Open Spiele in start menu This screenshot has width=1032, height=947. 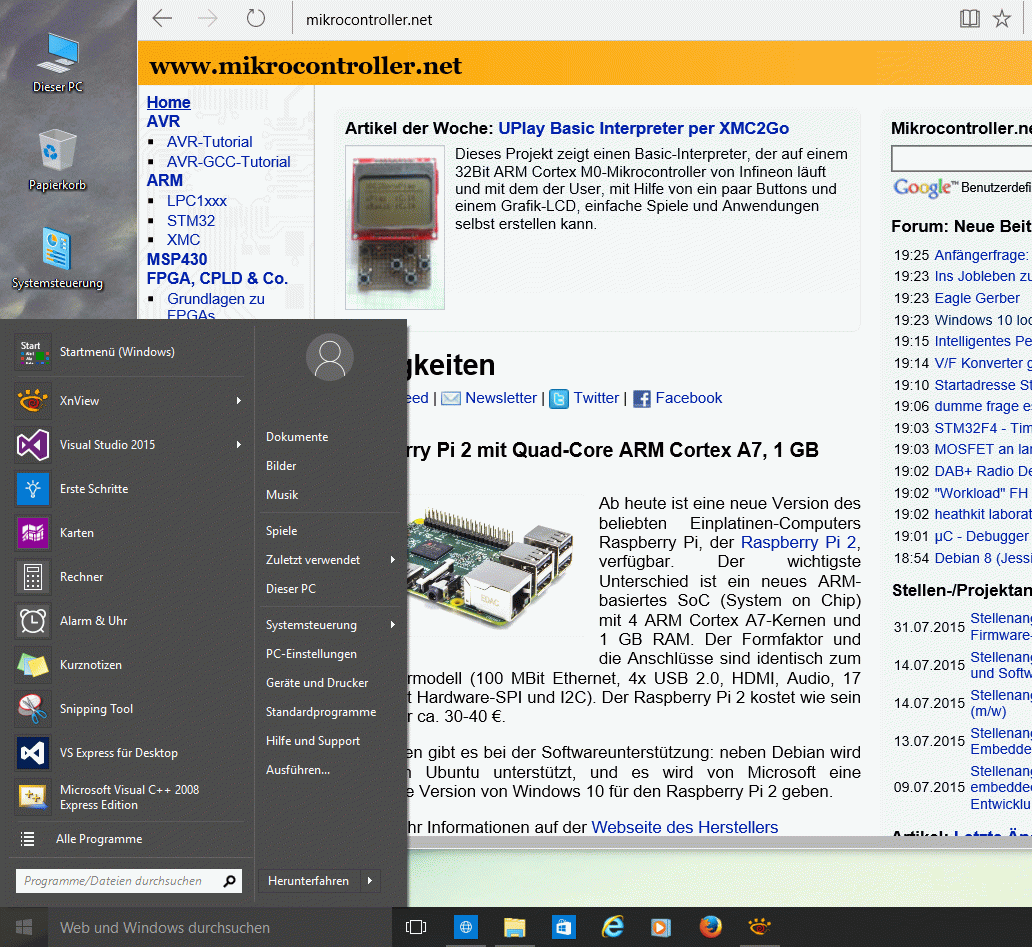click(x=281, y=531)
